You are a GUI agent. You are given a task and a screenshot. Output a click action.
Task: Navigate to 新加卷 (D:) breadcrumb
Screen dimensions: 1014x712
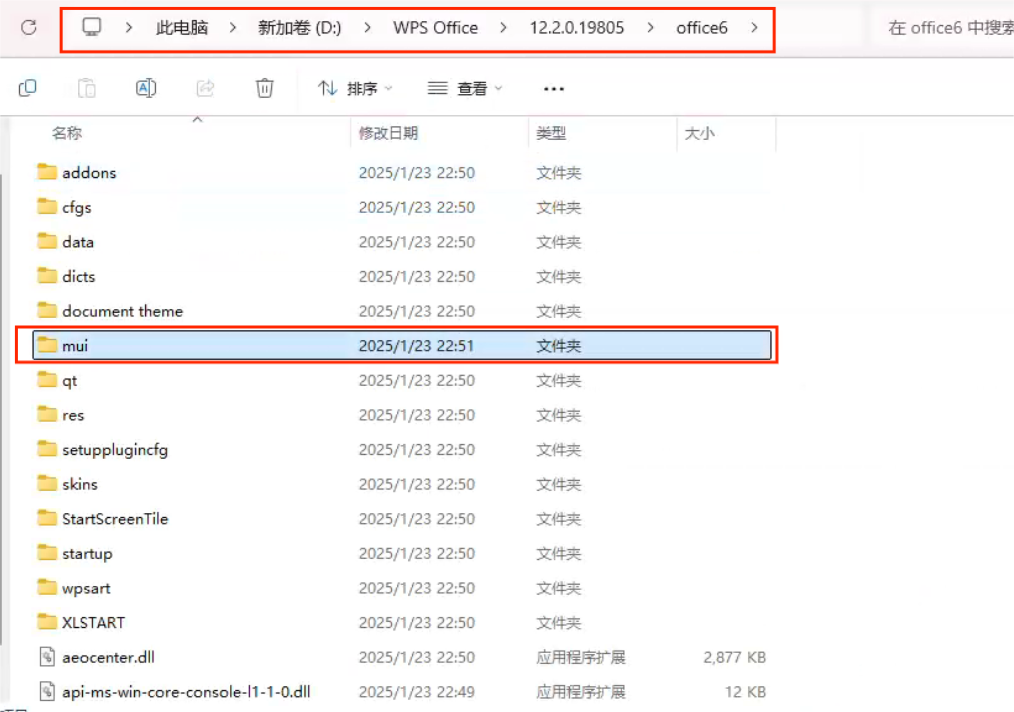(299, 28)
